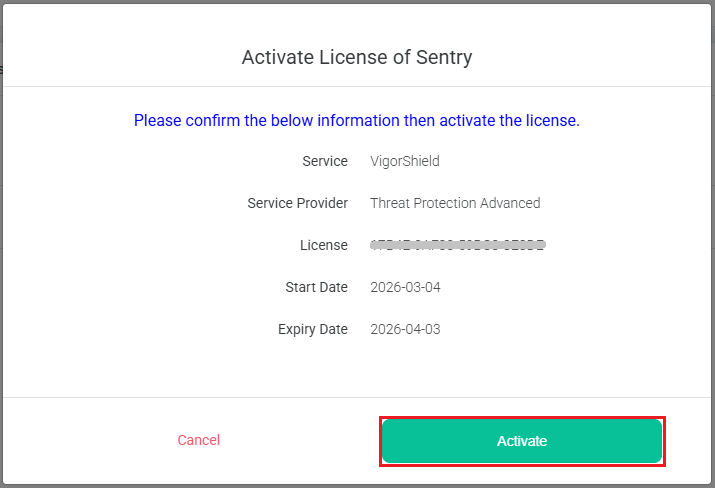The image size is (715, 488).
Task: Click the dimmed backdrop left of dialog
Action: pyautogui.click(x=1, y=300)
